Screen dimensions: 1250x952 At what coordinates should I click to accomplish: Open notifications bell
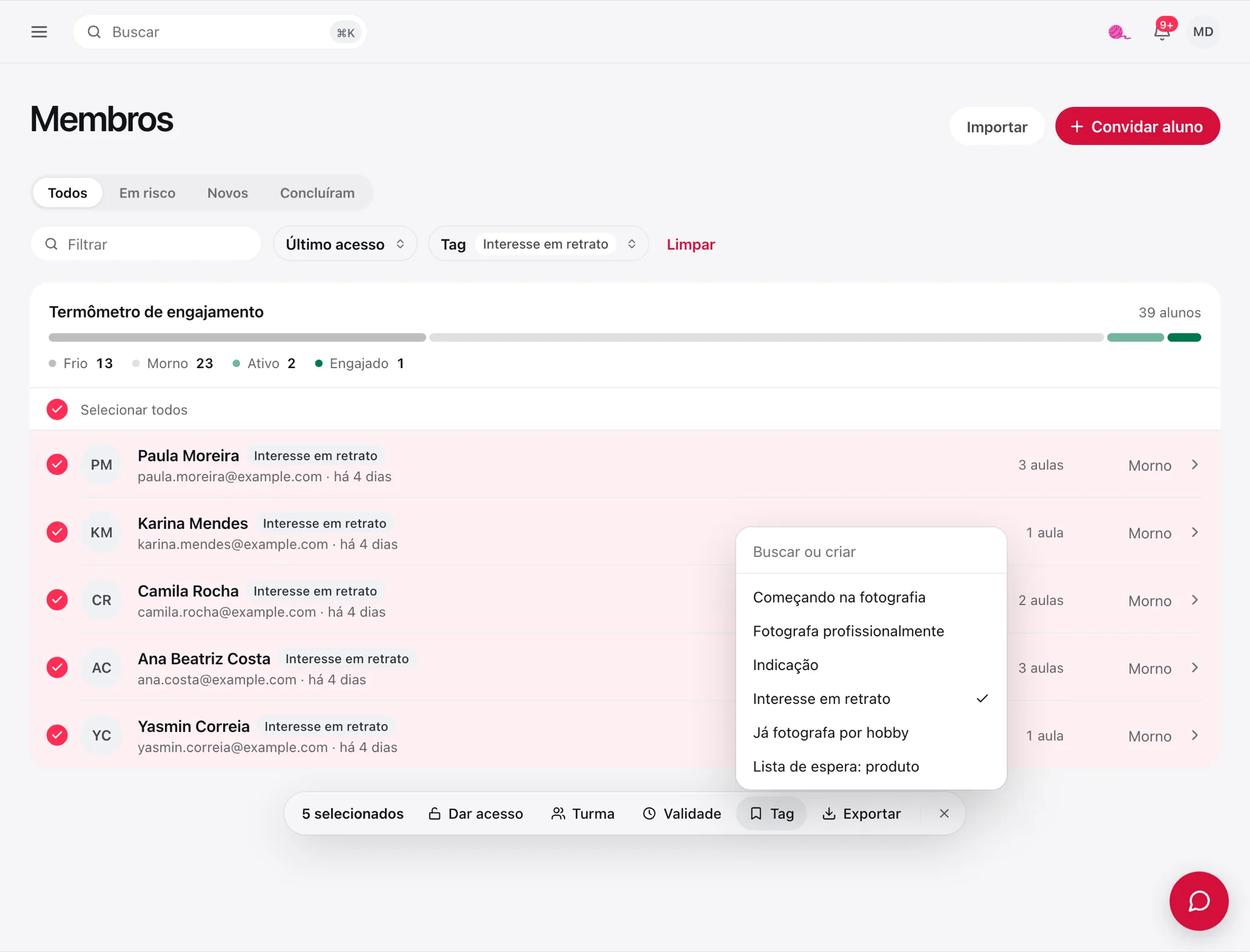pyautogui.click(x=1162, y=31)
